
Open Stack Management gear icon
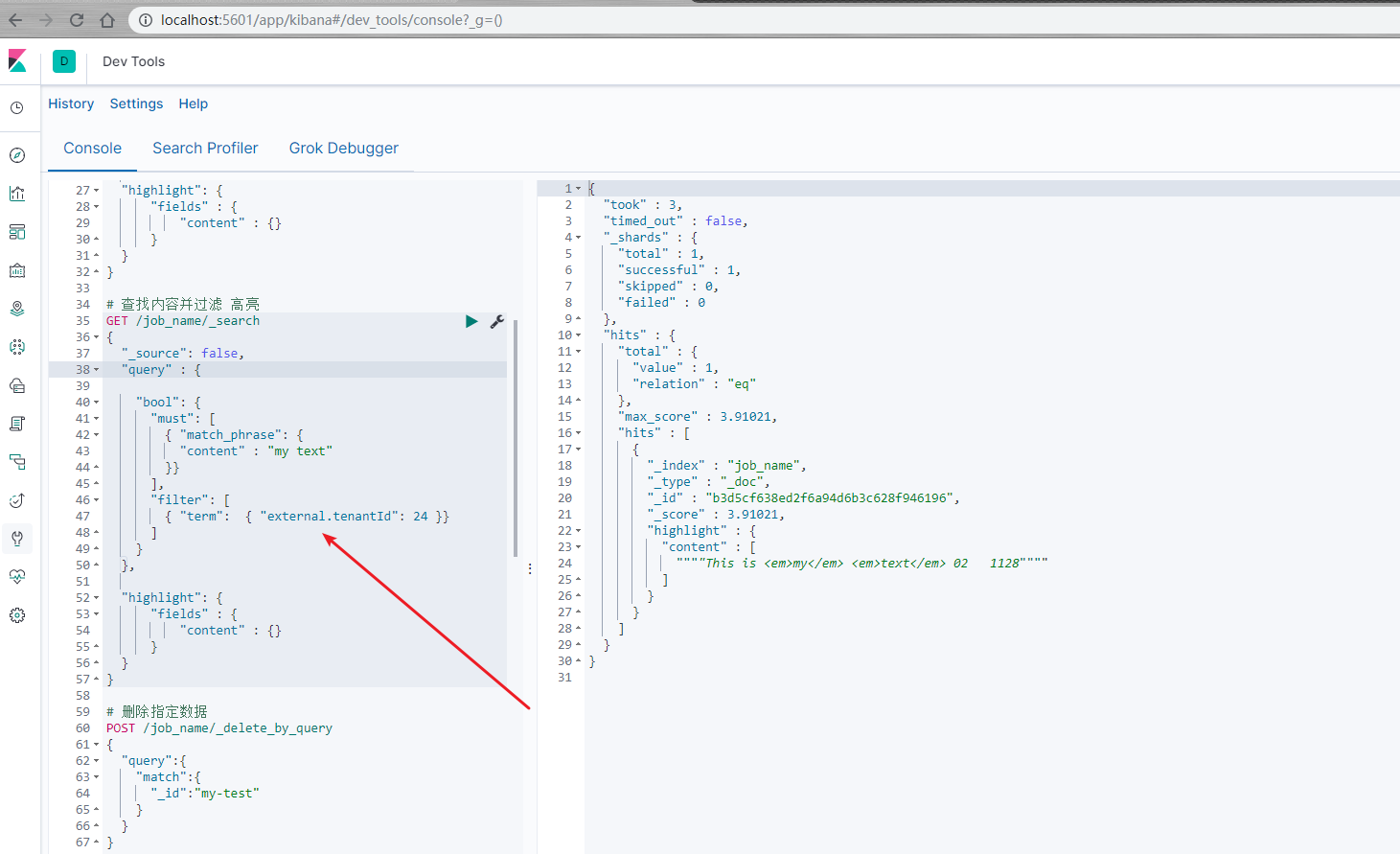point(17,614)
